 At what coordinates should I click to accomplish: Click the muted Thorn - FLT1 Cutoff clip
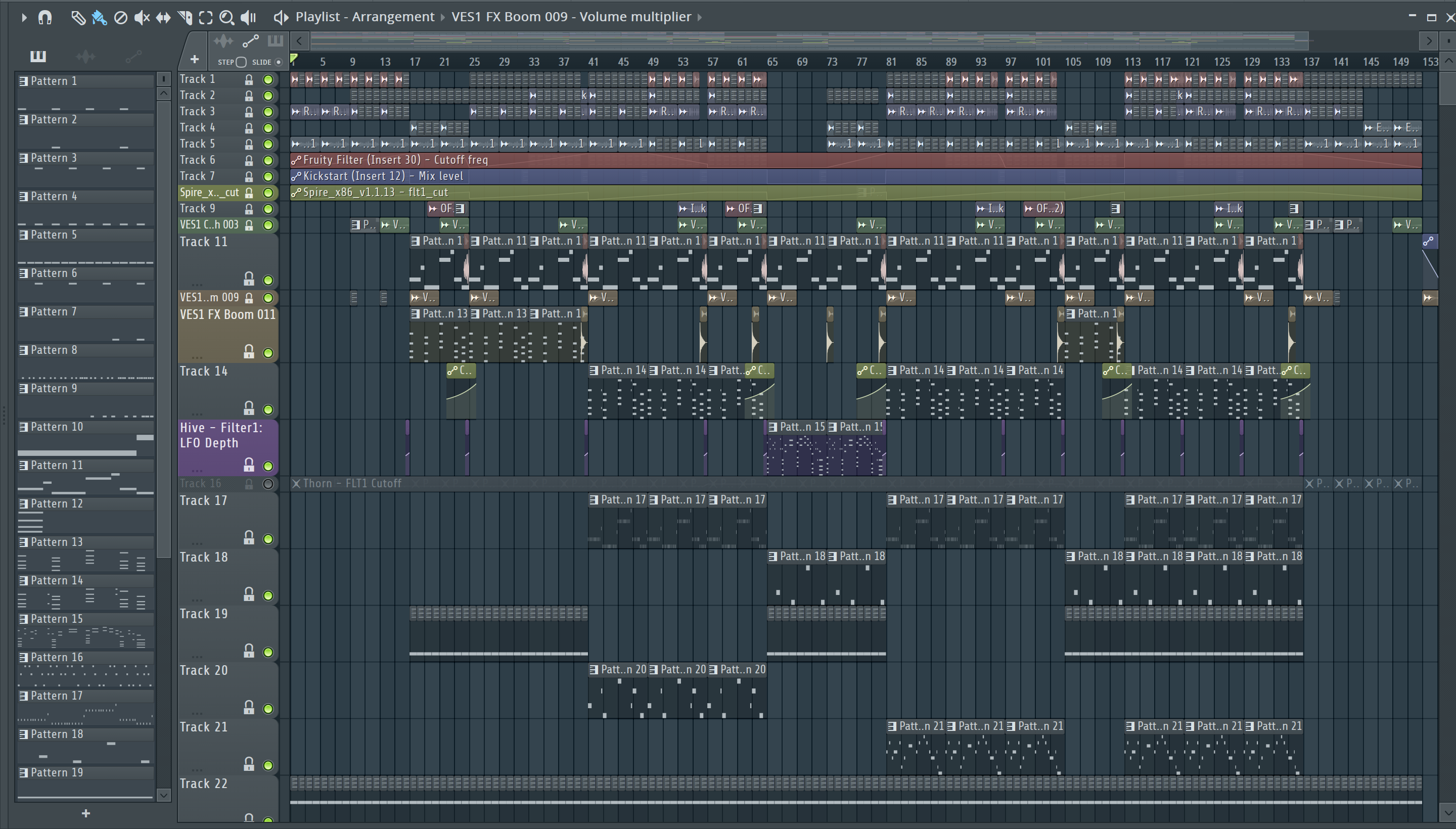pyautogui.click(x=797, y=483)
